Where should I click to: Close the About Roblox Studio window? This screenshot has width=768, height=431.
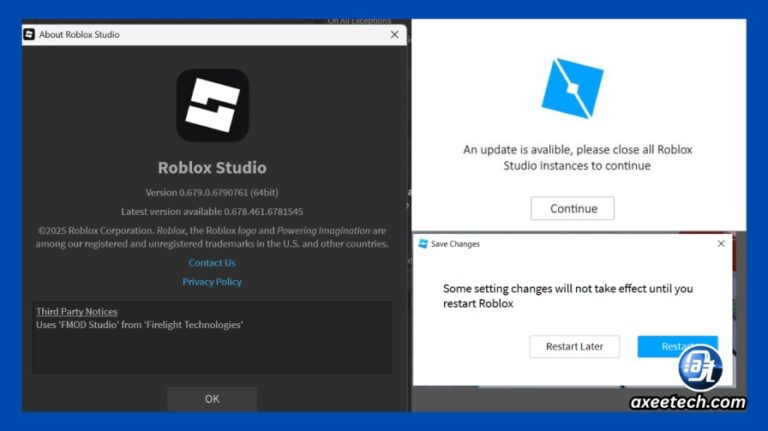pos(394,35)
